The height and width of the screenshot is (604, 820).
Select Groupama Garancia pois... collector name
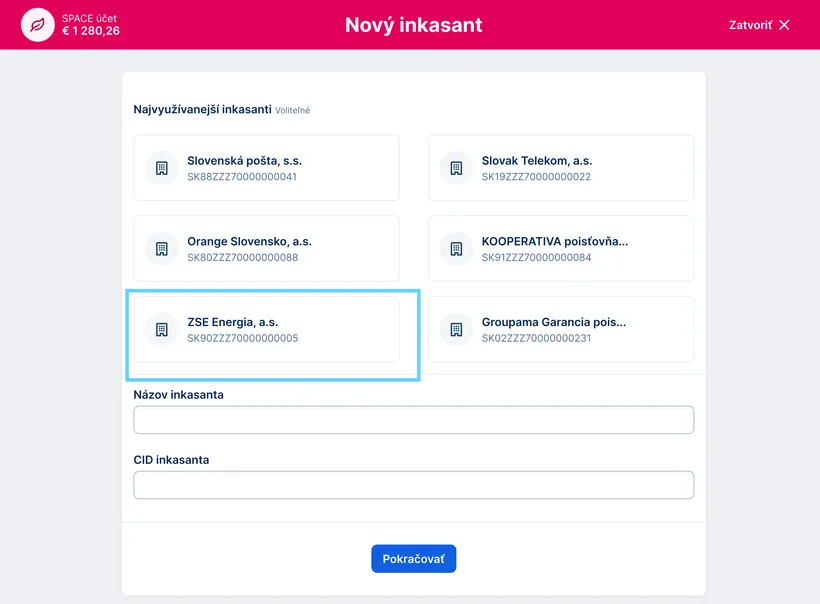point(554,322)
